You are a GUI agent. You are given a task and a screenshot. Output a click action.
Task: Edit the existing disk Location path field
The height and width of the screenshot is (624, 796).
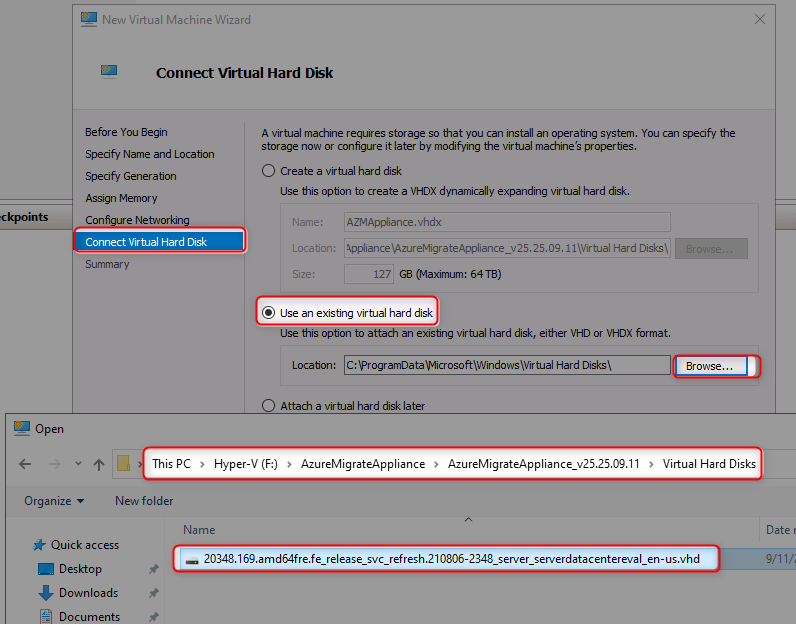coord(507,365)
